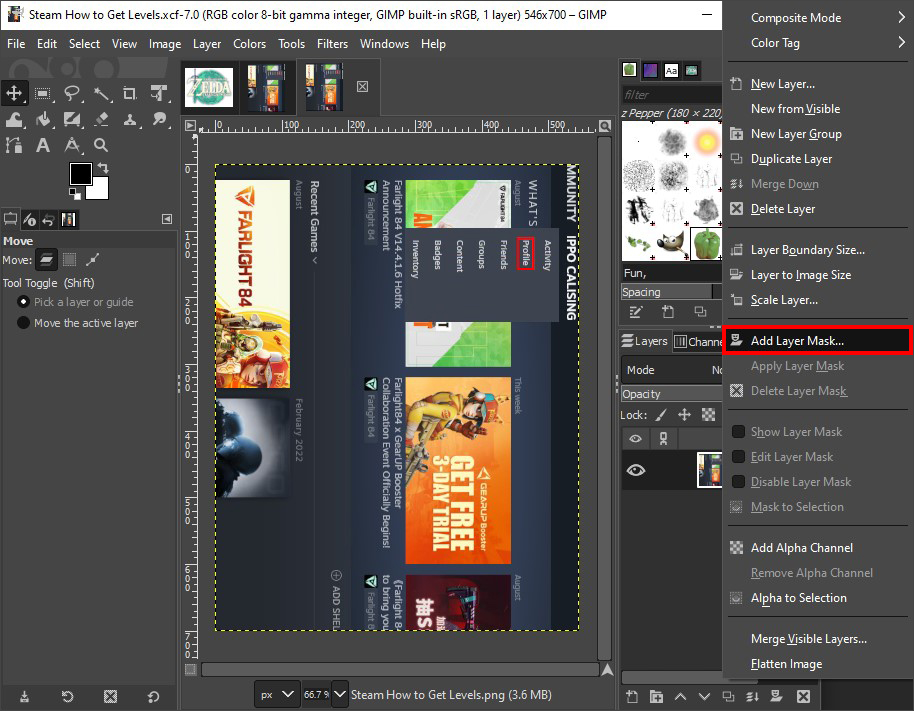Choose the Free Select lasso tool
This screenshot has height=711, width=914.
[x=72, y=94]
